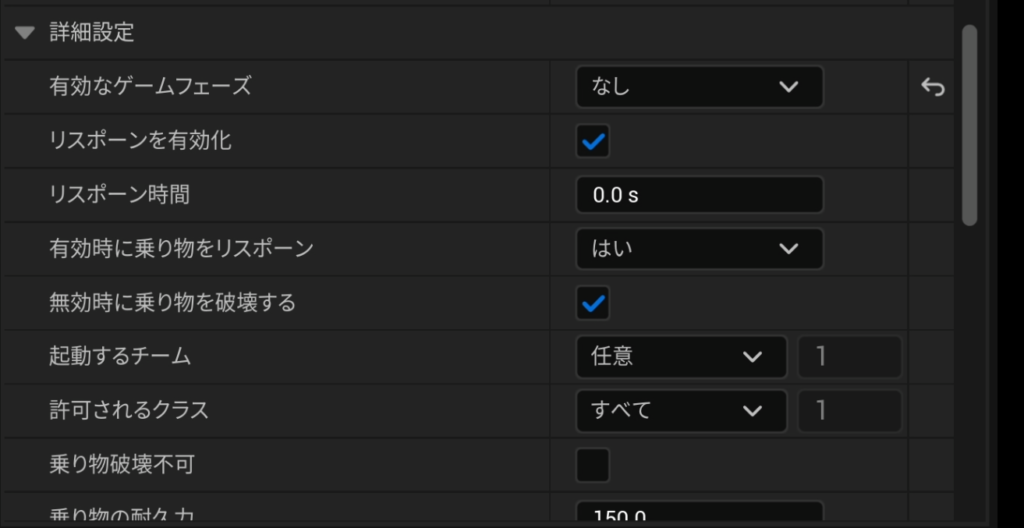Click the vertical scrollbar thumb
This screenshot has height=528, width=1024.
[968, 125]
